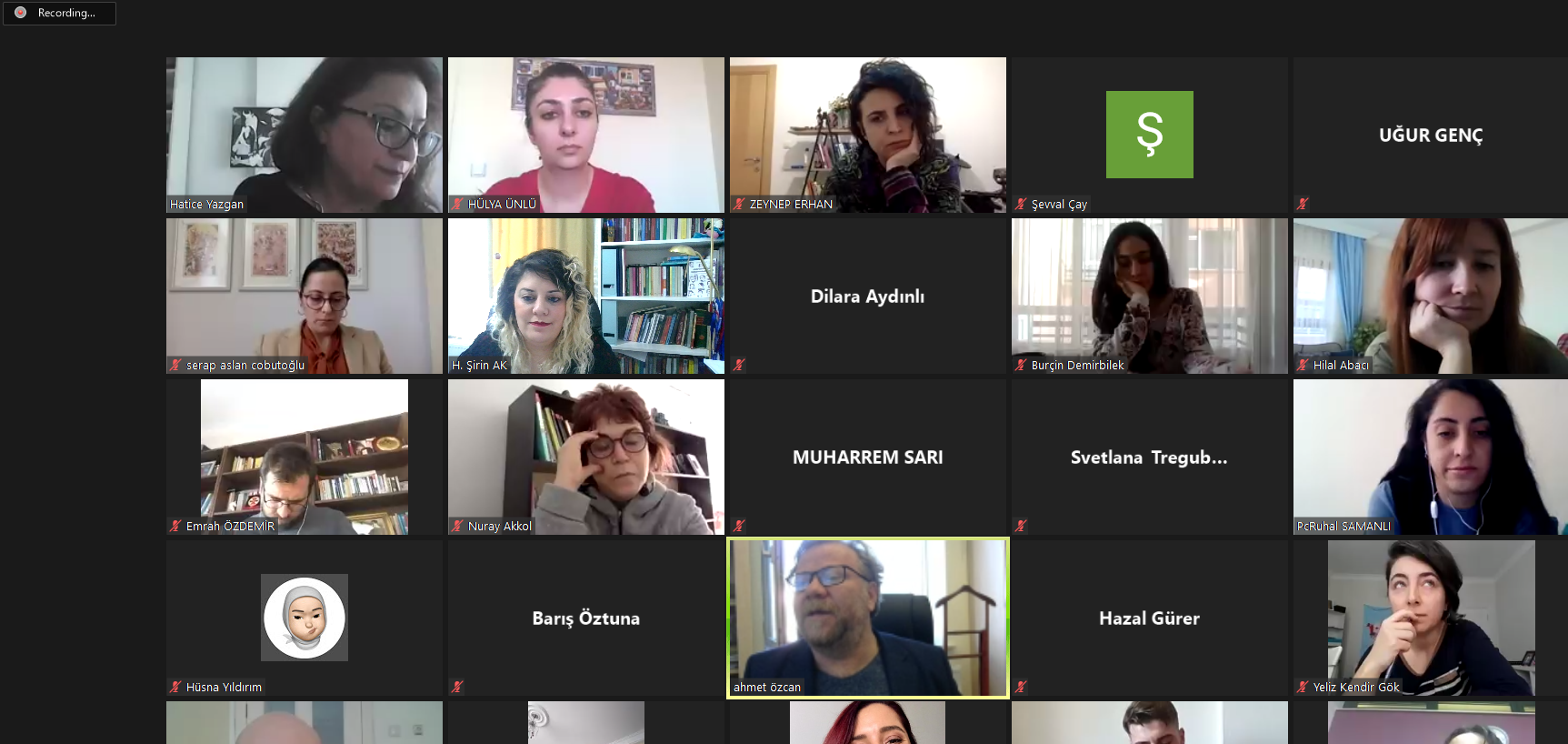Screen dimensions: 1568x744
Task: Open H. Şirin AK's video tile
Action: [x=586, y=296]
